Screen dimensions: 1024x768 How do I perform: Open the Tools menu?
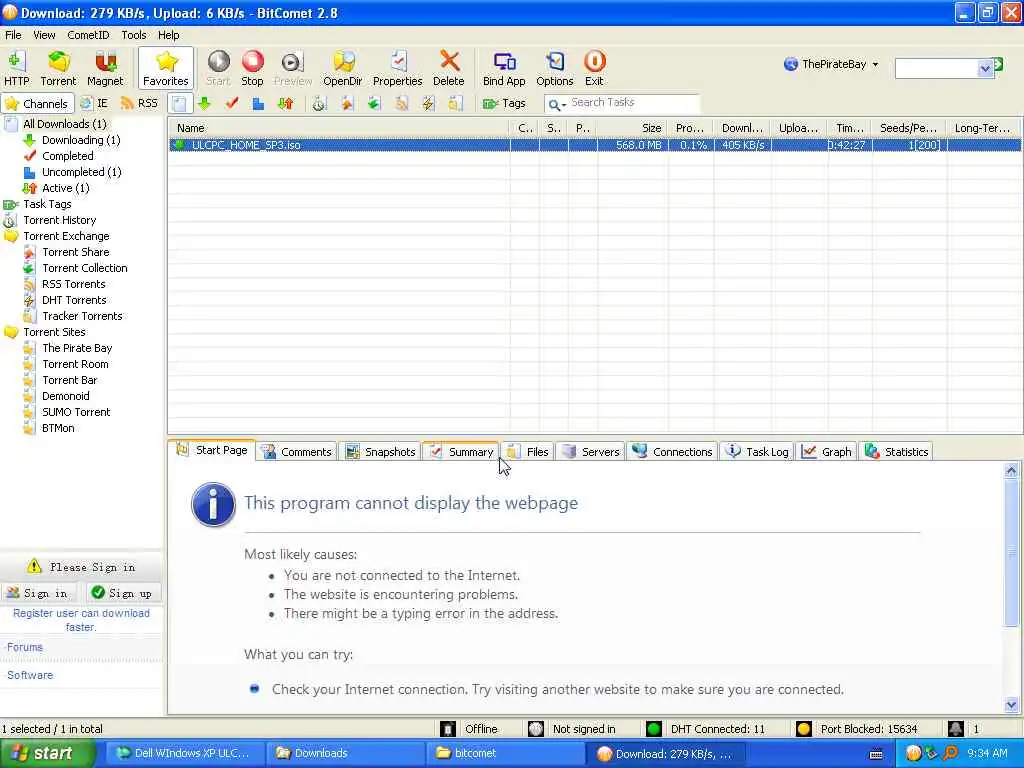click(134, 35)
